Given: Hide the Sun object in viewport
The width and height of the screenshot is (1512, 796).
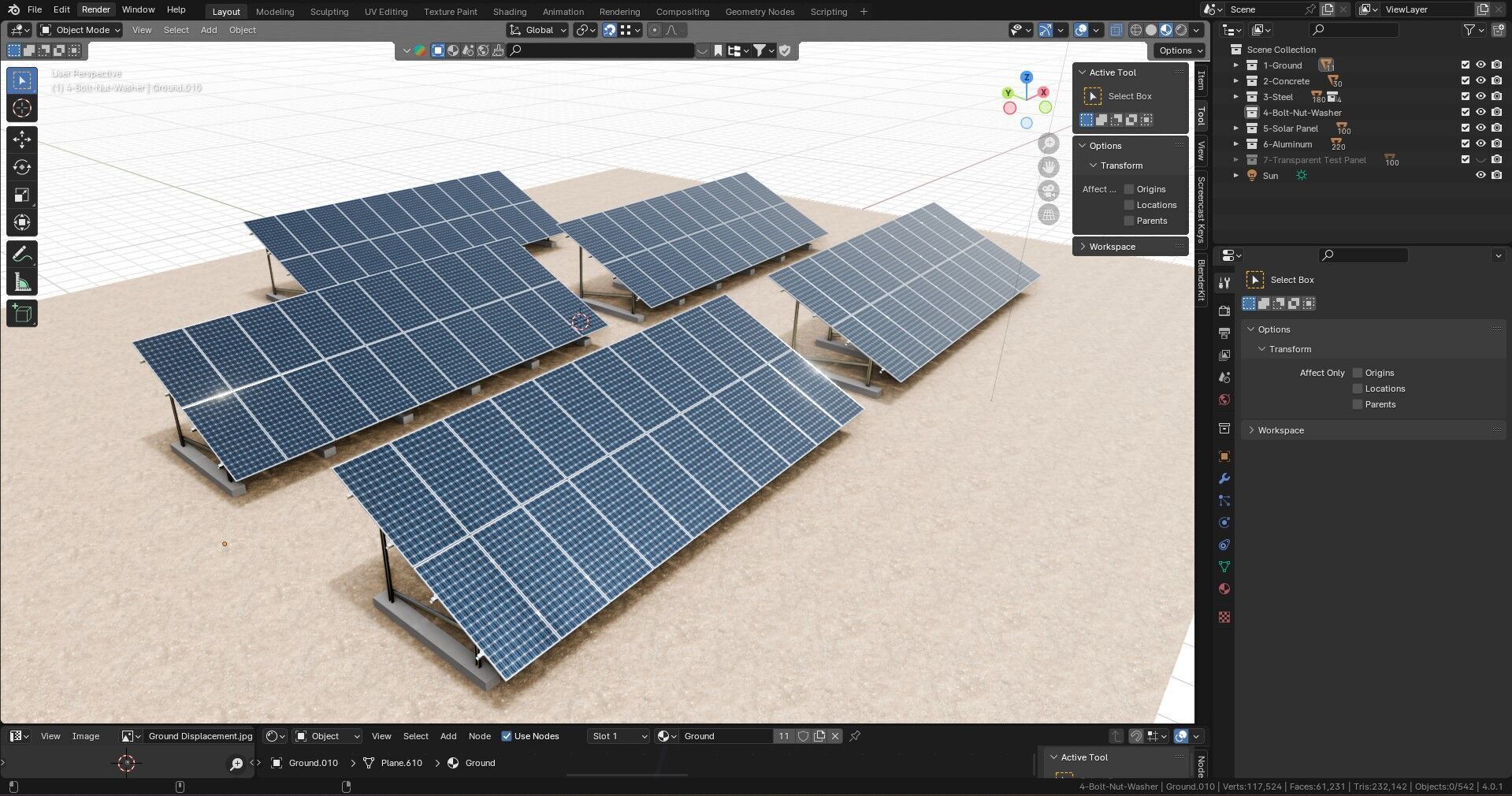Looking at the screenshot, I should [1480, 176].
